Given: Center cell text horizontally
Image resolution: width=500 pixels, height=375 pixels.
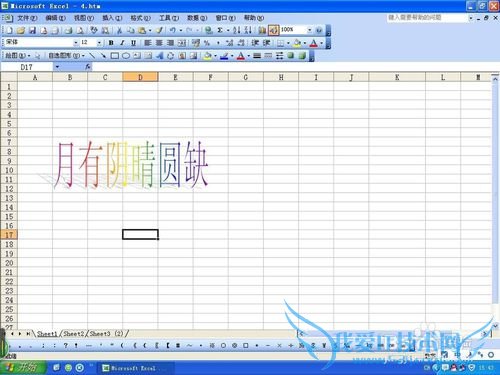Looking at the screenshot, I should [159, 43].
